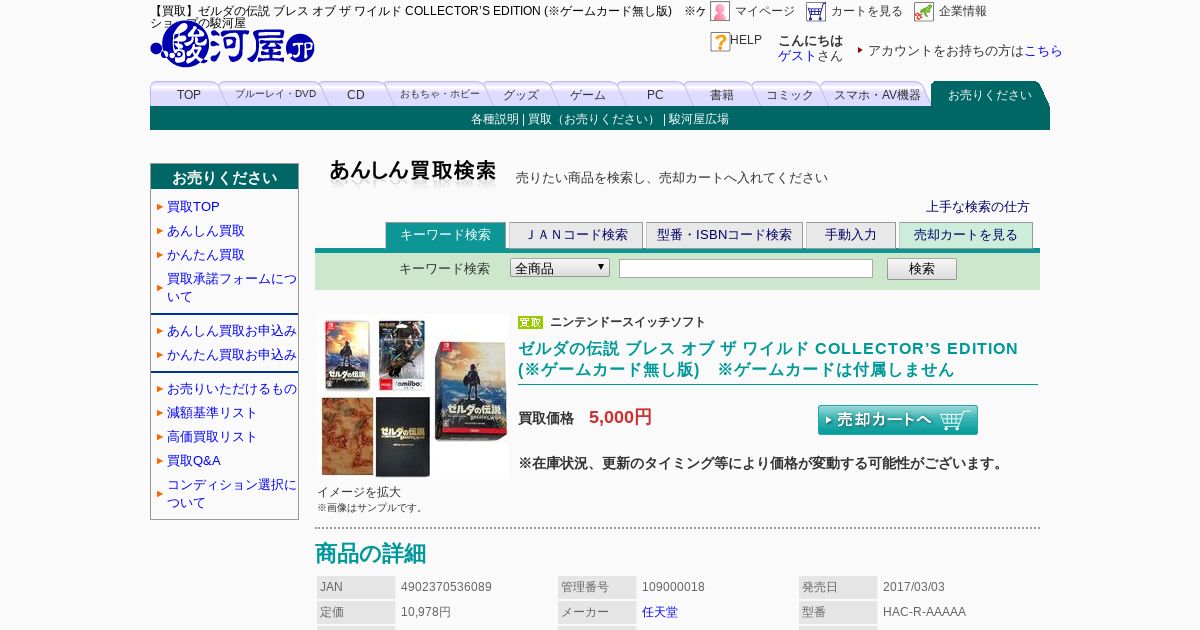Switch to 型番・ISBNコード検索 tab
The height and width of the screenshot is (630, 1200).
[724, 235]
